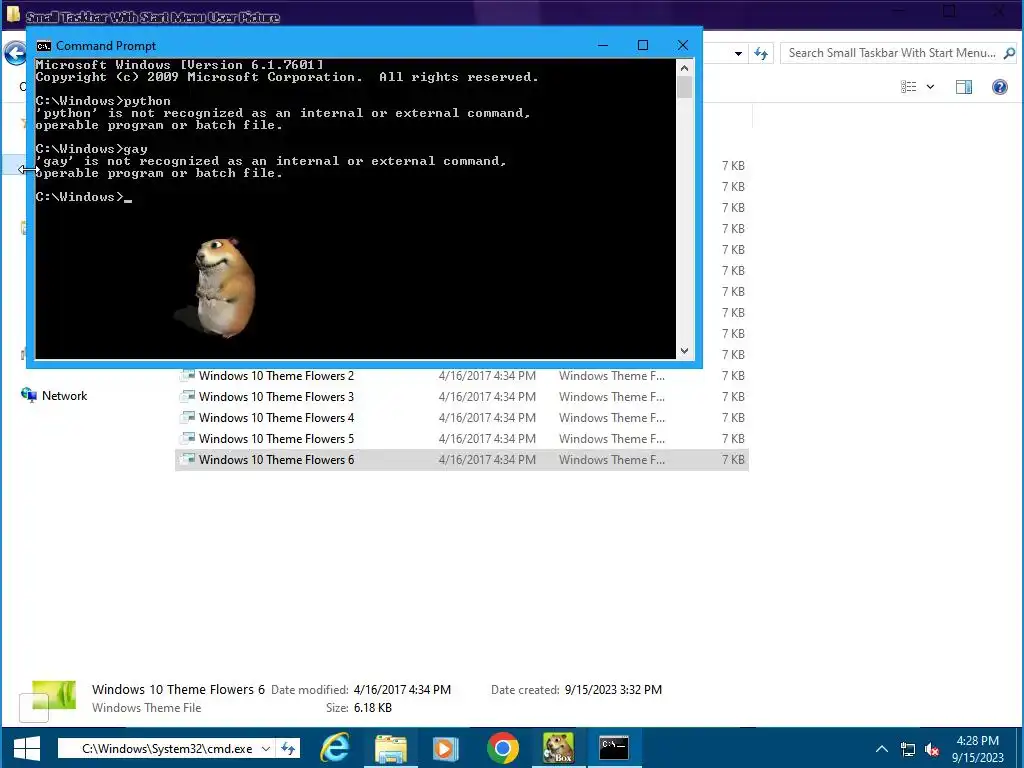
Task: Click the Explorer address bar refresh icon
Action: pyautogui.click(x=761, y=54)
